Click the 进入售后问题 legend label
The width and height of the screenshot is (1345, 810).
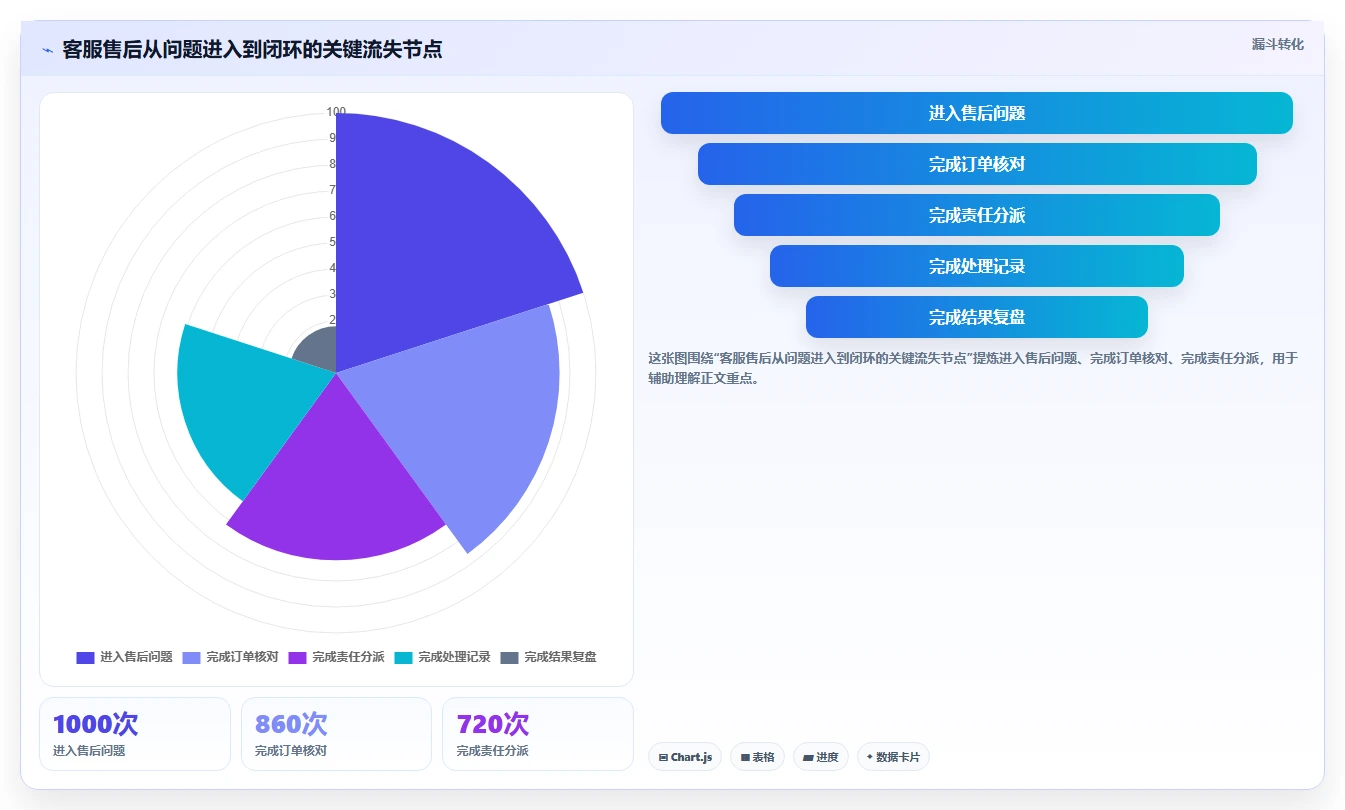136,657
